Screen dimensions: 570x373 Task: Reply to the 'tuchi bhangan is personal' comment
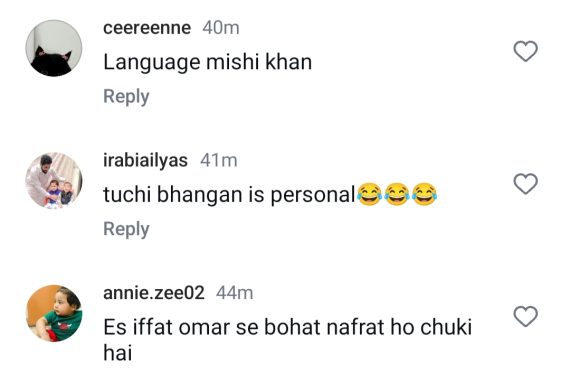tap(126, 229)
